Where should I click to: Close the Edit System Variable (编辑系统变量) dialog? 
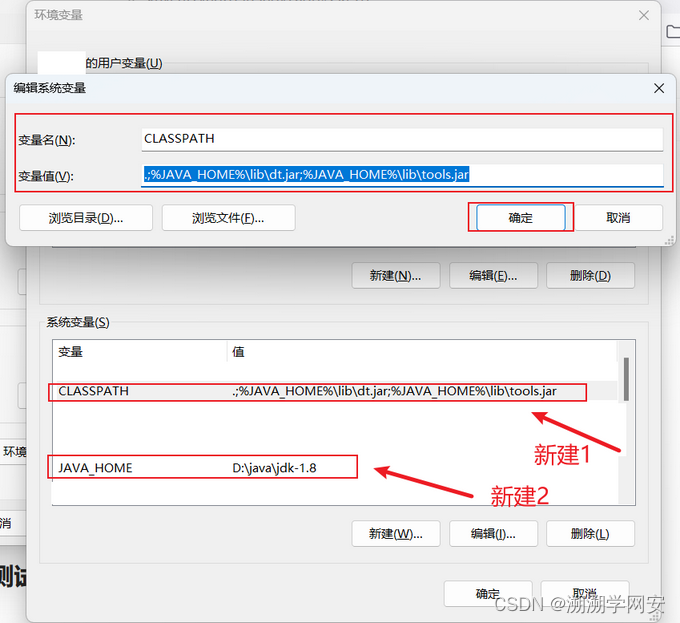659,88
